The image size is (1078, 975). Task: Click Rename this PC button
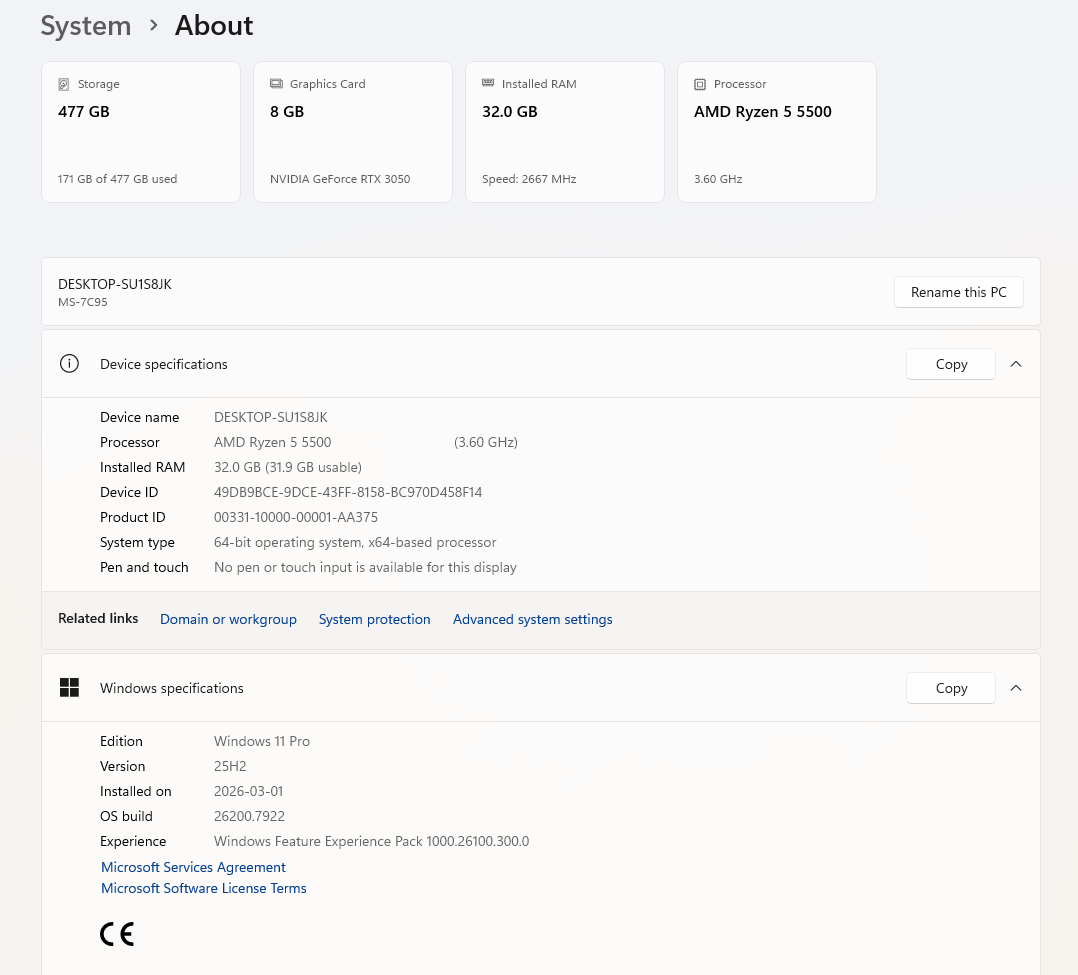pos(958,292)
